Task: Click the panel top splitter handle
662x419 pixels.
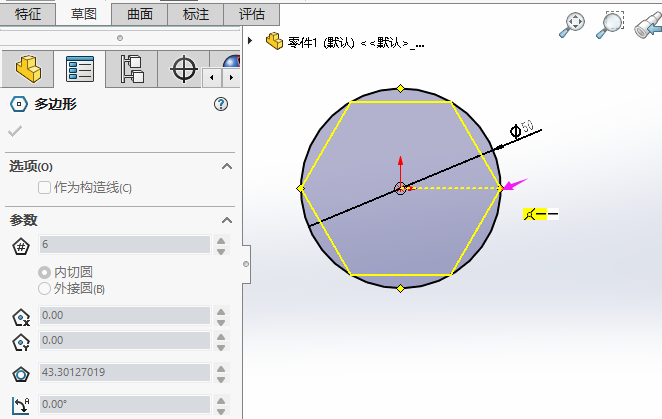Action: click(x=120, y=38)
